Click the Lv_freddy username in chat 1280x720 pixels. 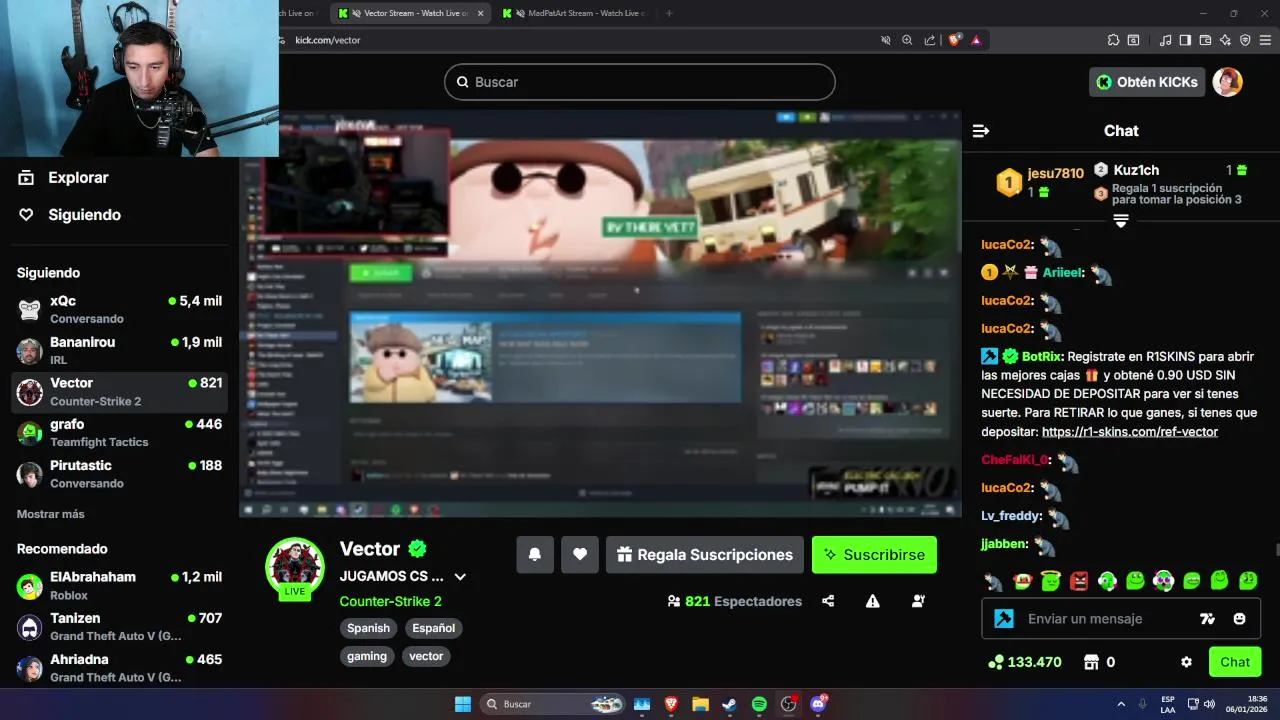pos(1011,516)
